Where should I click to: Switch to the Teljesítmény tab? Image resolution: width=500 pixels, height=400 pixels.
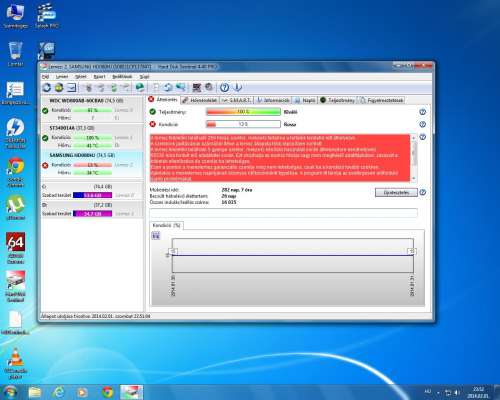coord(337,100)
